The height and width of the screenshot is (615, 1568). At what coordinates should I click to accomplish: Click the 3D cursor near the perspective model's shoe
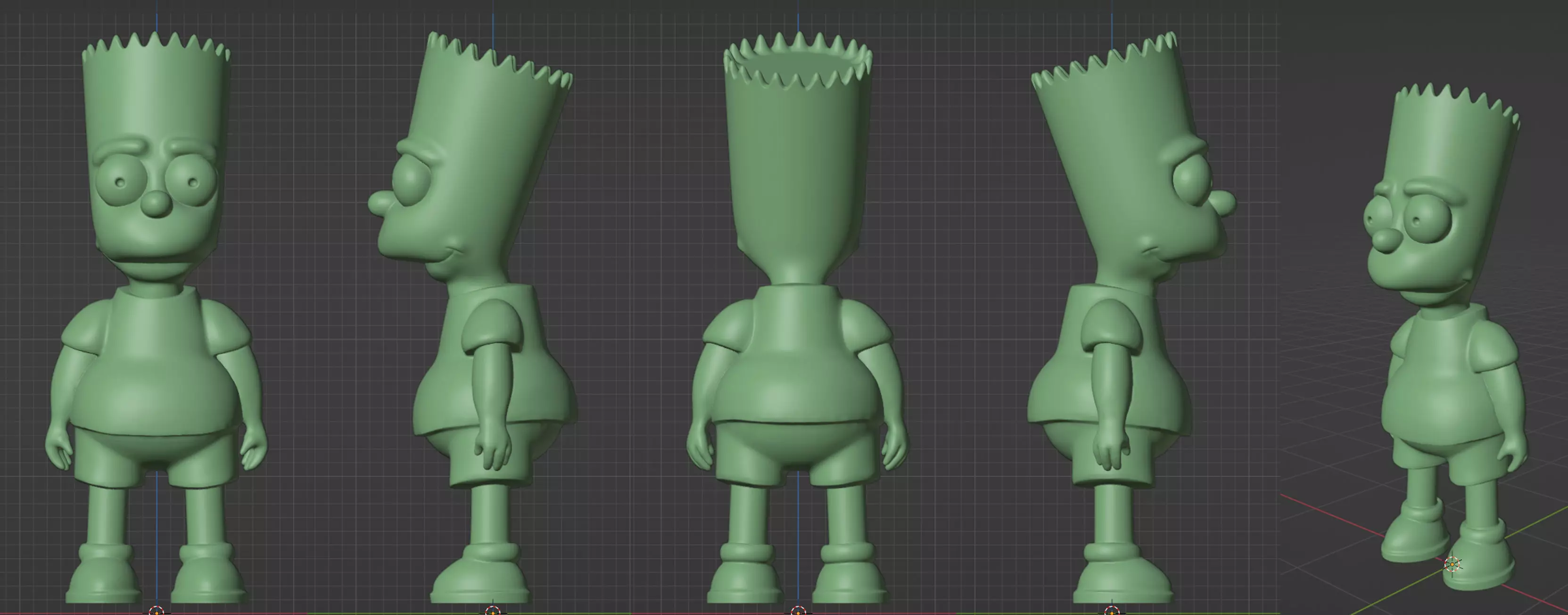pos(1452,565)
